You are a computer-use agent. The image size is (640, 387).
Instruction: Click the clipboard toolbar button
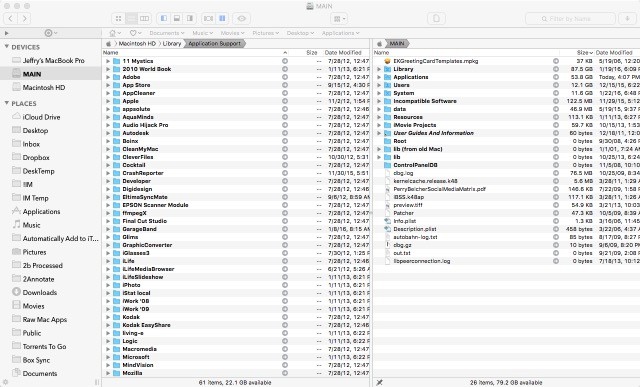[x=436, y=18]
